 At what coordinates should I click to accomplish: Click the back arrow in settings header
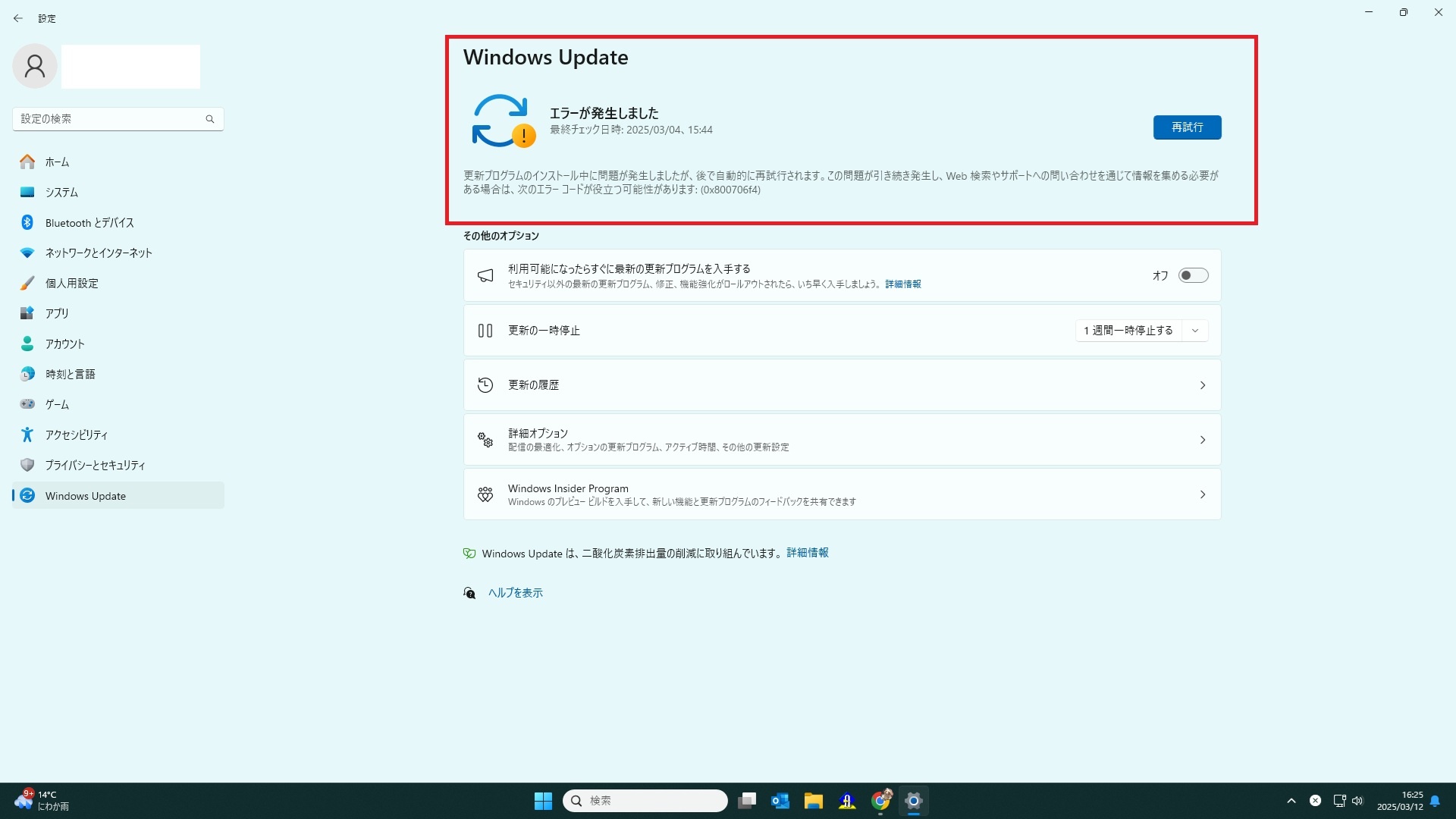[x=18, y=18]
